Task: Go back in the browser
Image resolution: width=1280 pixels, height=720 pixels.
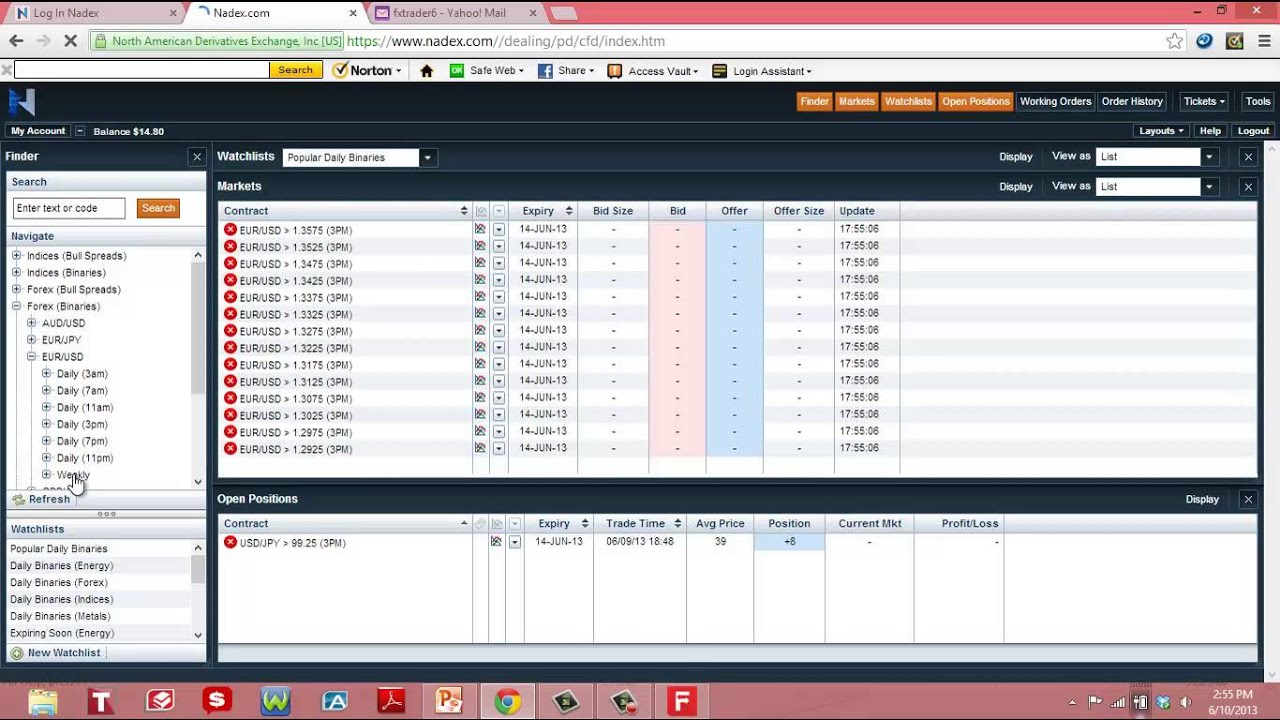Action: pos(16,41)
